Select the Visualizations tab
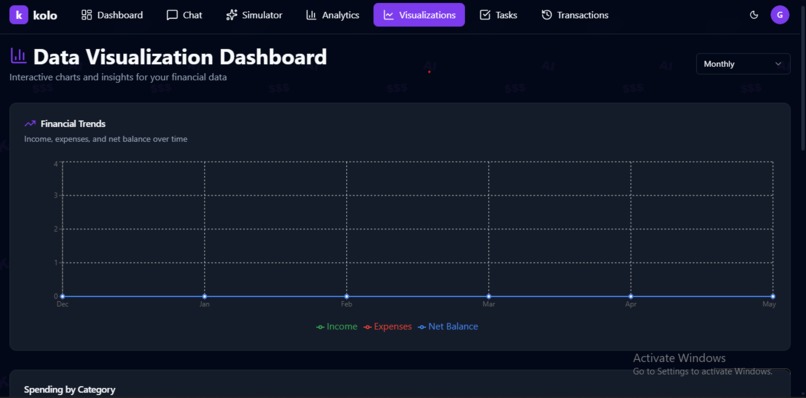 coord(419,15)
